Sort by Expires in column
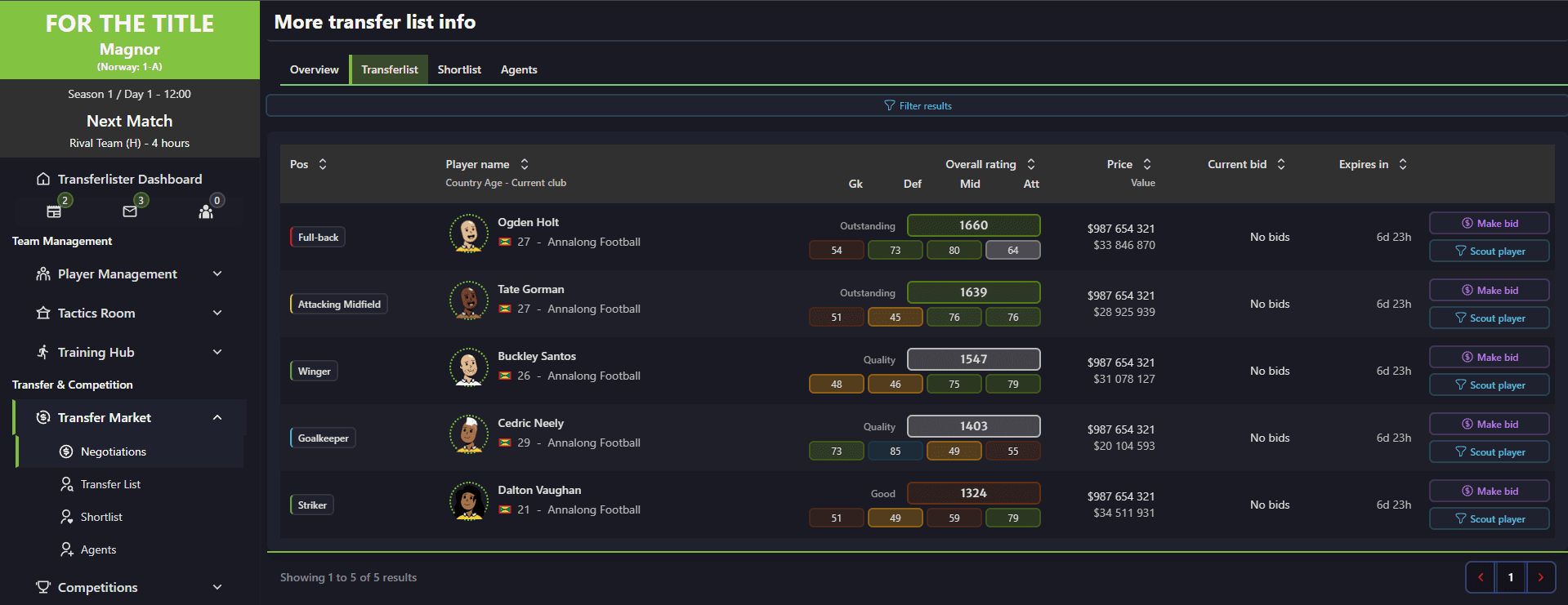 (x=1403, y=164)
